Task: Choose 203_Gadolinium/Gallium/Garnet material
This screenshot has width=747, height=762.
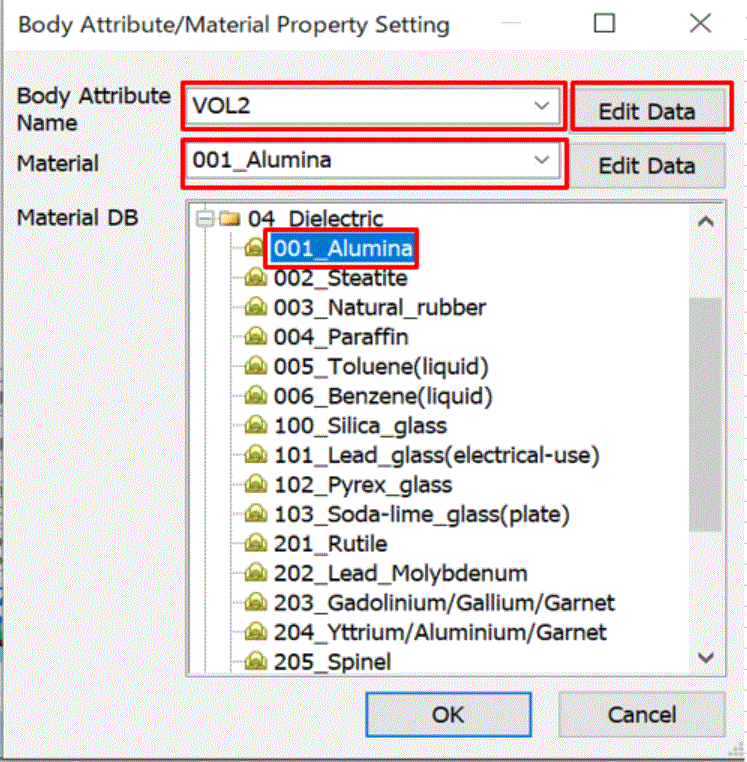Action: 444,603
